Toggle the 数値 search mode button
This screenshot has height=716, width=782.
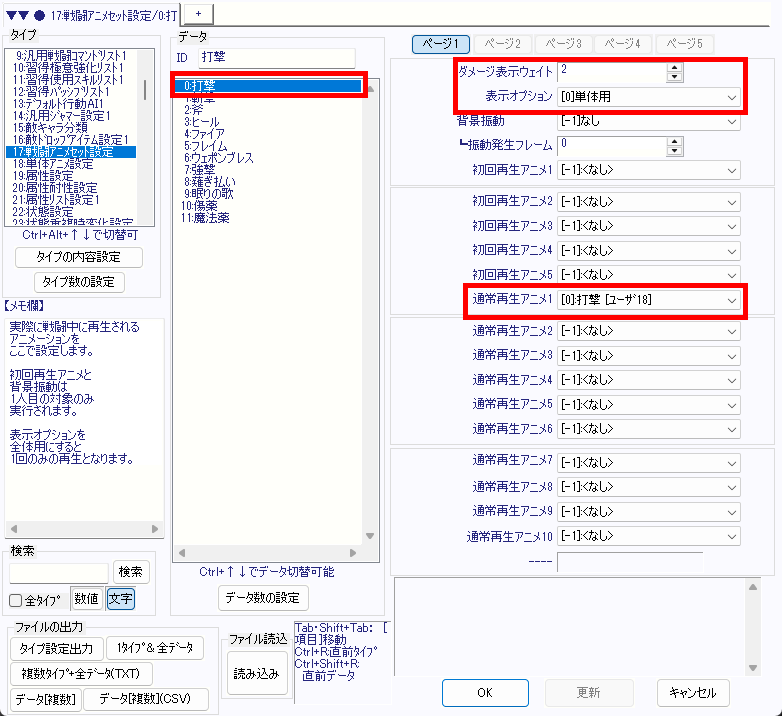point(86,599)
